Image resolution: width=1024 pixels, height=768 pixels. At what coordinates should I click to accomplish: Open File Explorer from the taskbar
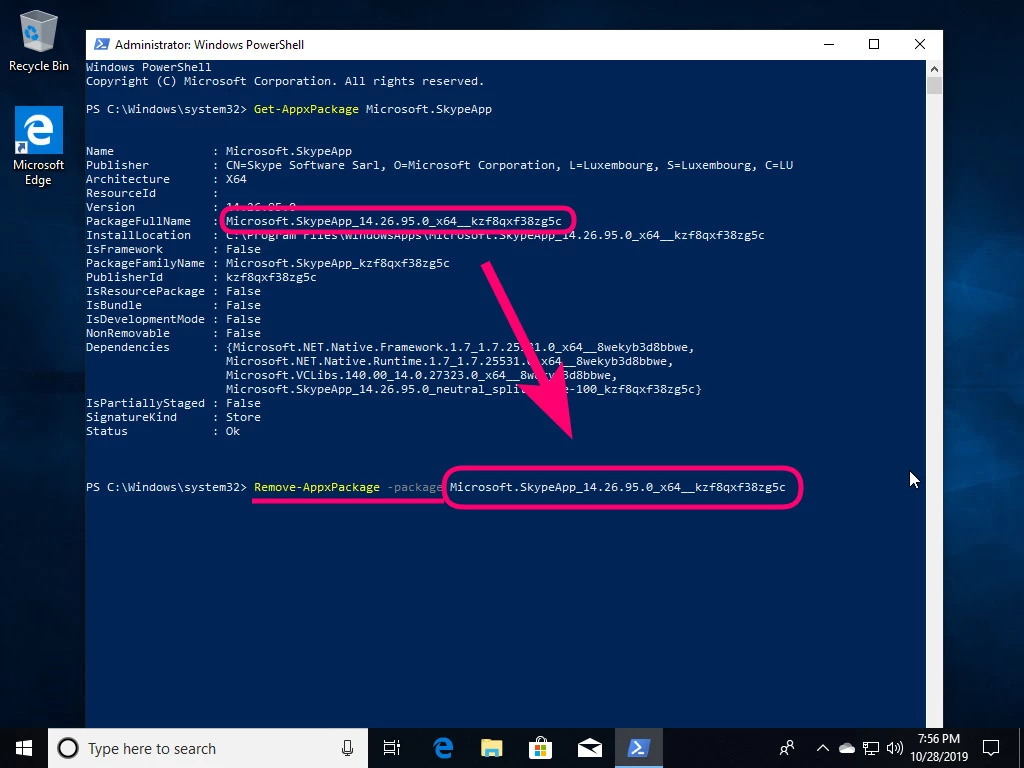(491, 747)
